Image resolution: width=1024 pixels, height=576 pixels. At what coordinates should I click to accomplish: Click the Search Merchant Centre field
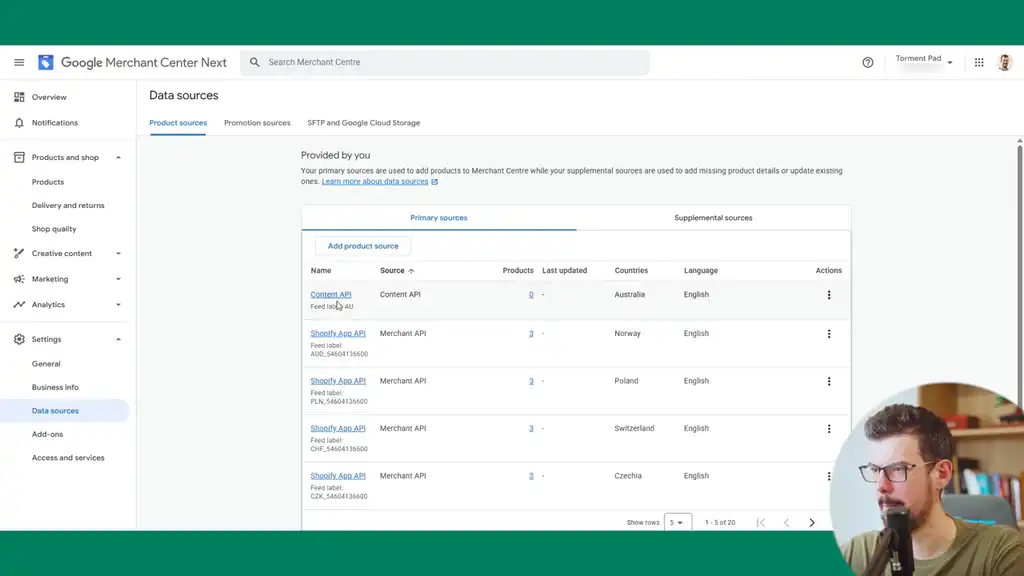tap(446, 62)
